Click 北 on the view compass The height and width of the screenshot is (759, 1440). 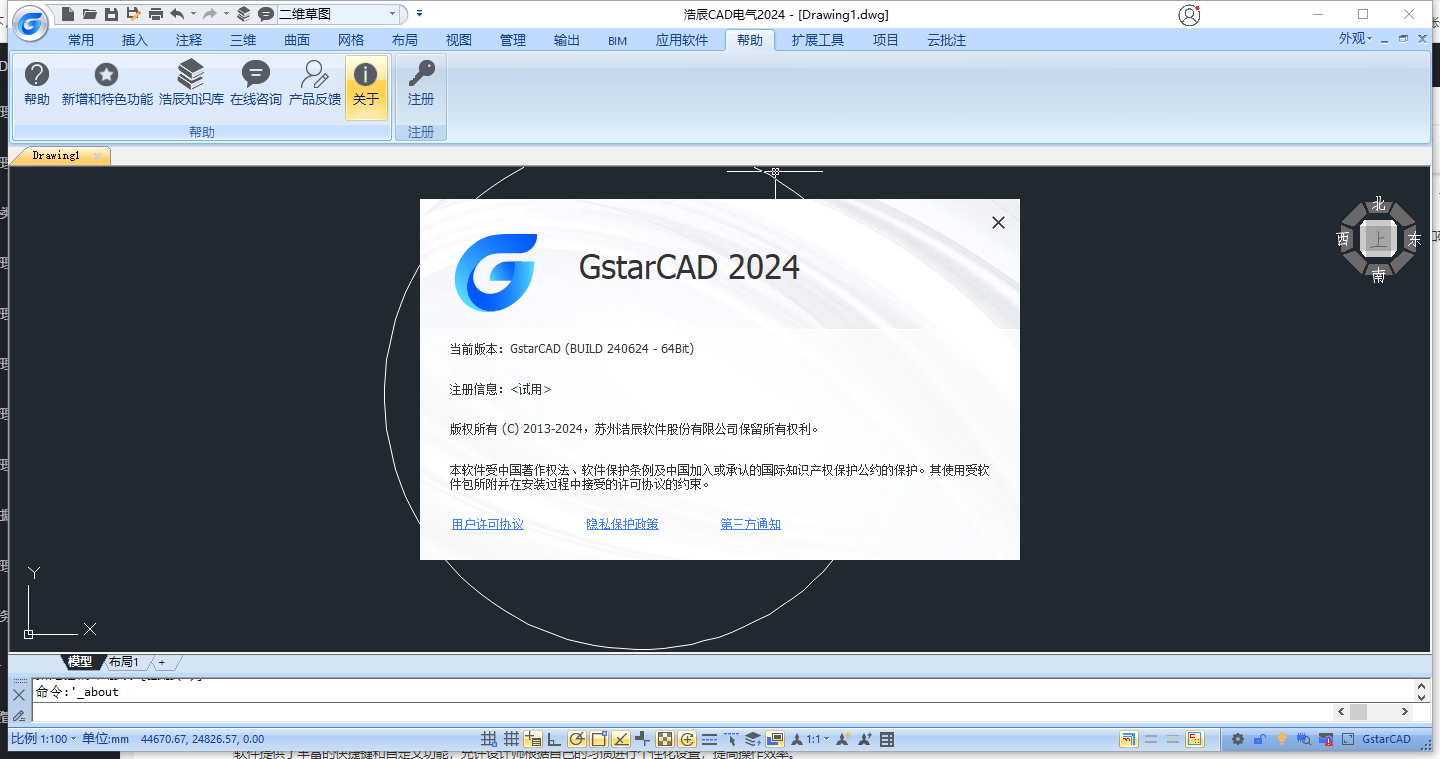(x=1379, y=204)
